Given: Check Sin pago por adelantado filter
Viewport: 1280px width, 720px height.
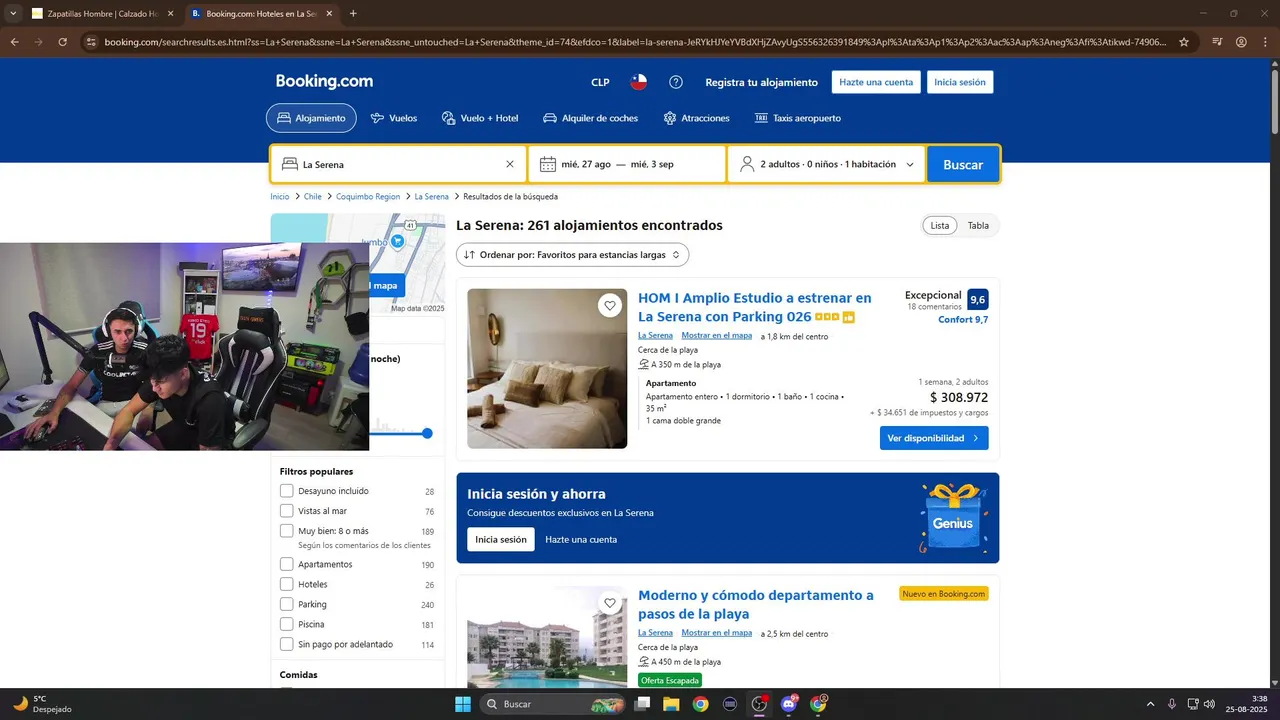Looking at the screenshot, I should pos(287,644).
